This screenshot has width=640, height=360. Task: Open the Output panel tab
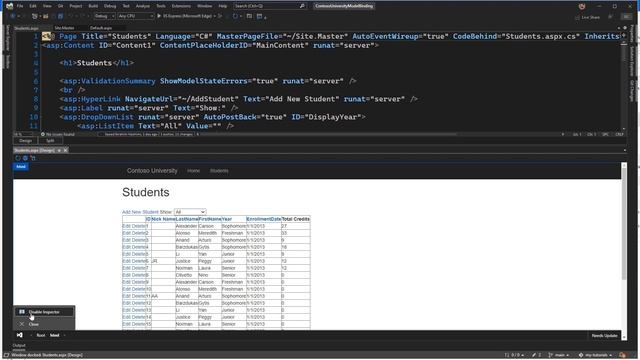pyautogui.click(x=19, y=346)
